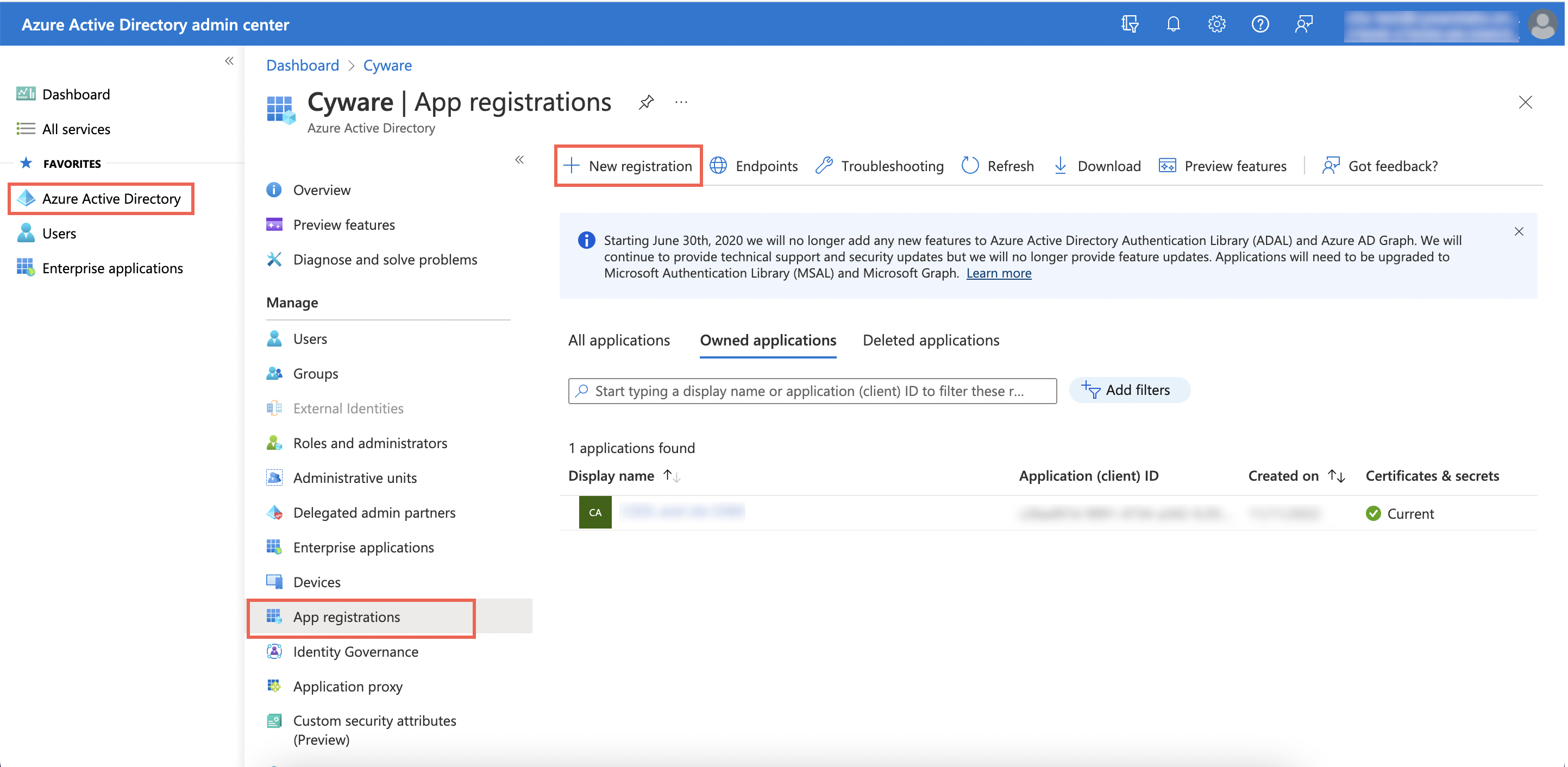Click the Refresh toolbar icon

(x=970, y=166)
